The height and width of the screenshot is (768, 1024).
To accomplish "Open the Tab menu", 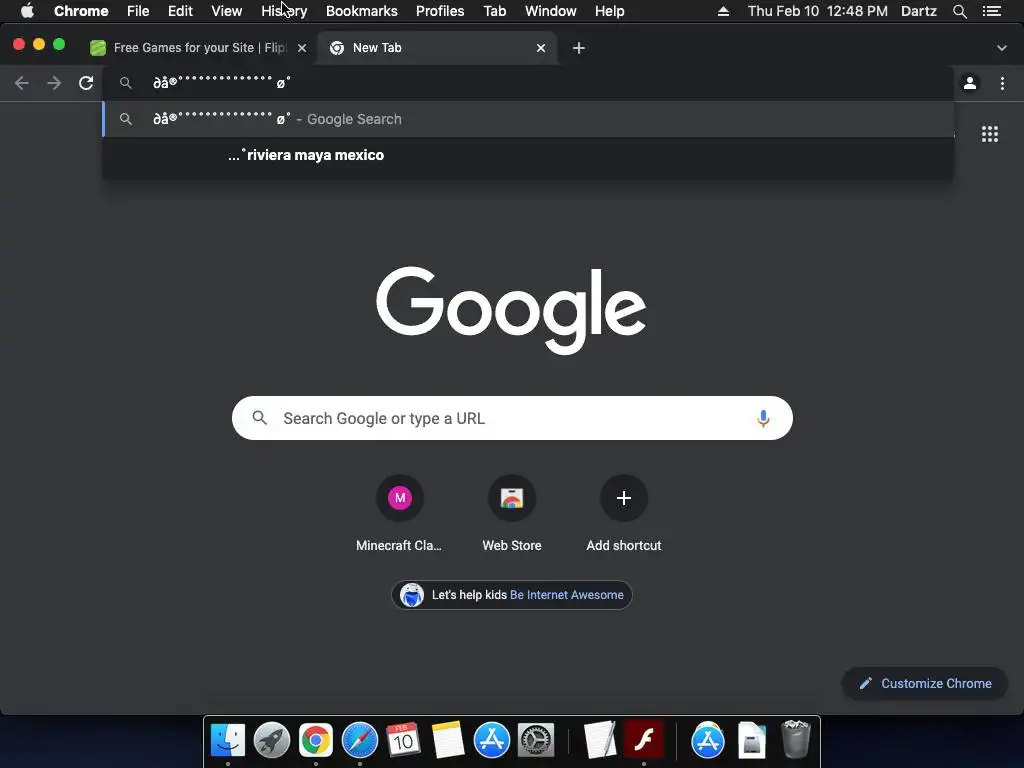I will [494, 11].
